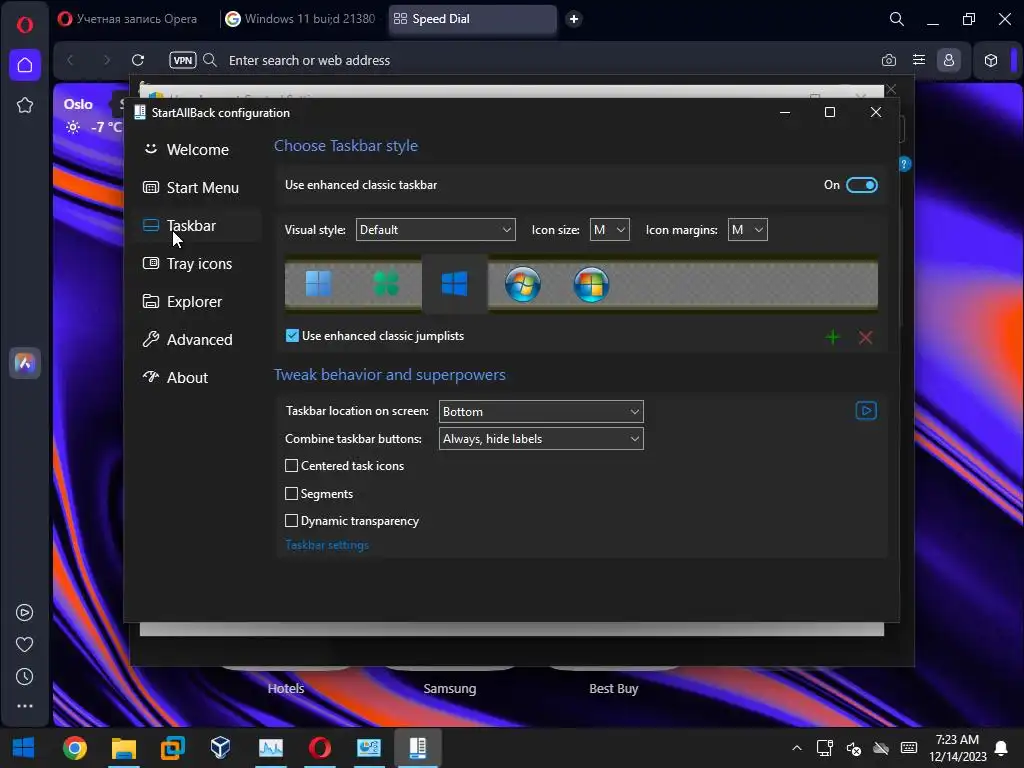Choose the Windows 7 orb start button
The height and width of the screenshot is (768, 1024).
point(522,284)
